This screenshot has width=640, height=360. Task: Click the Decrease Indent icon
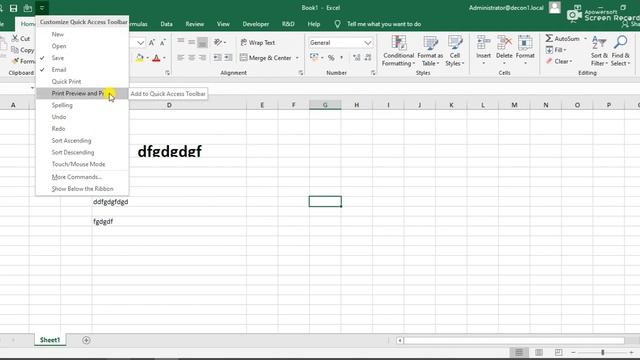pyautogui.click(x=217, y=58)
